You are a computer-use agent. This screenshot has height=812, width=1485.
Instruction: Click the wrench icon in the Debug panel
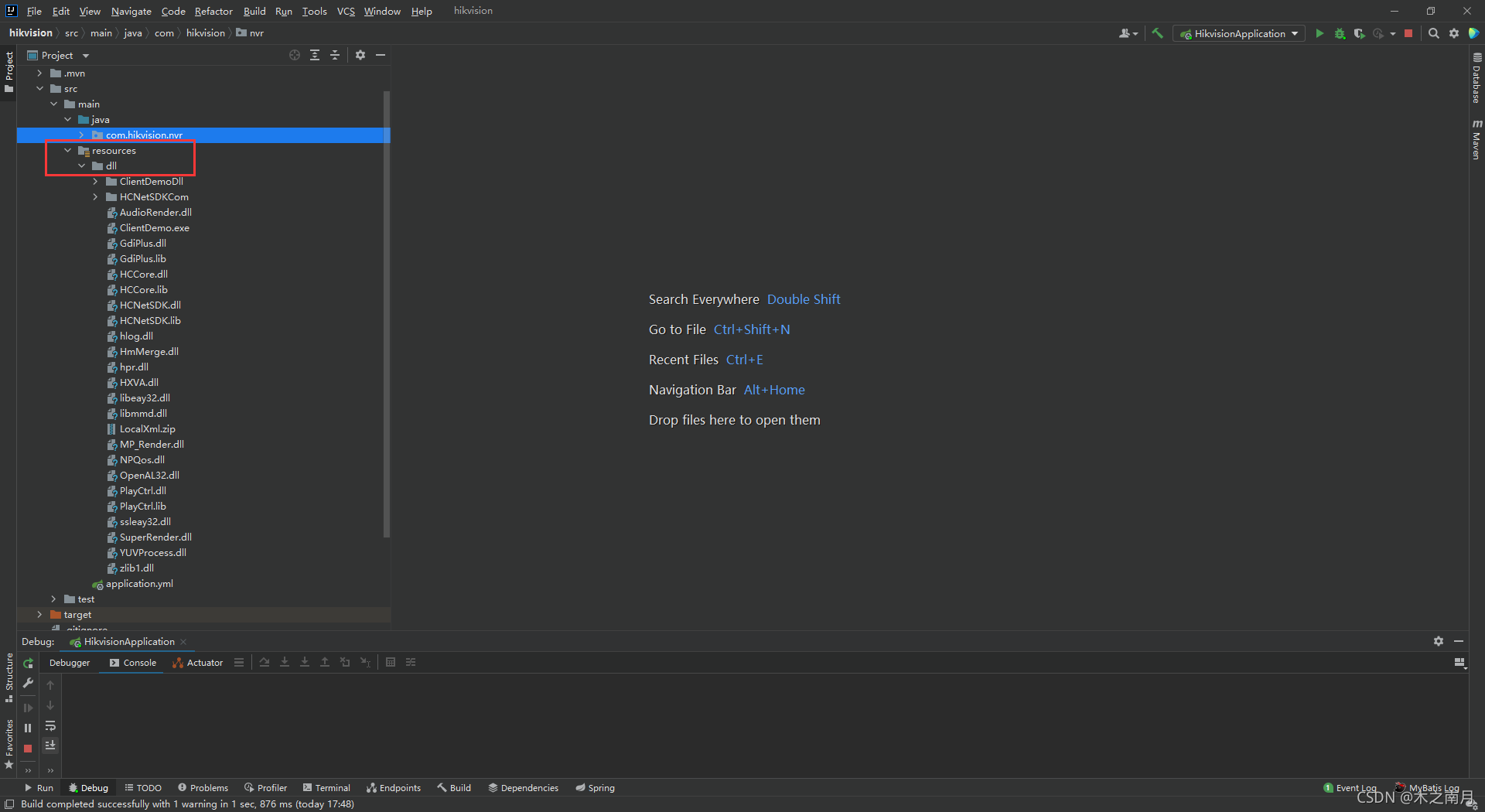click(x=28, y=683)
